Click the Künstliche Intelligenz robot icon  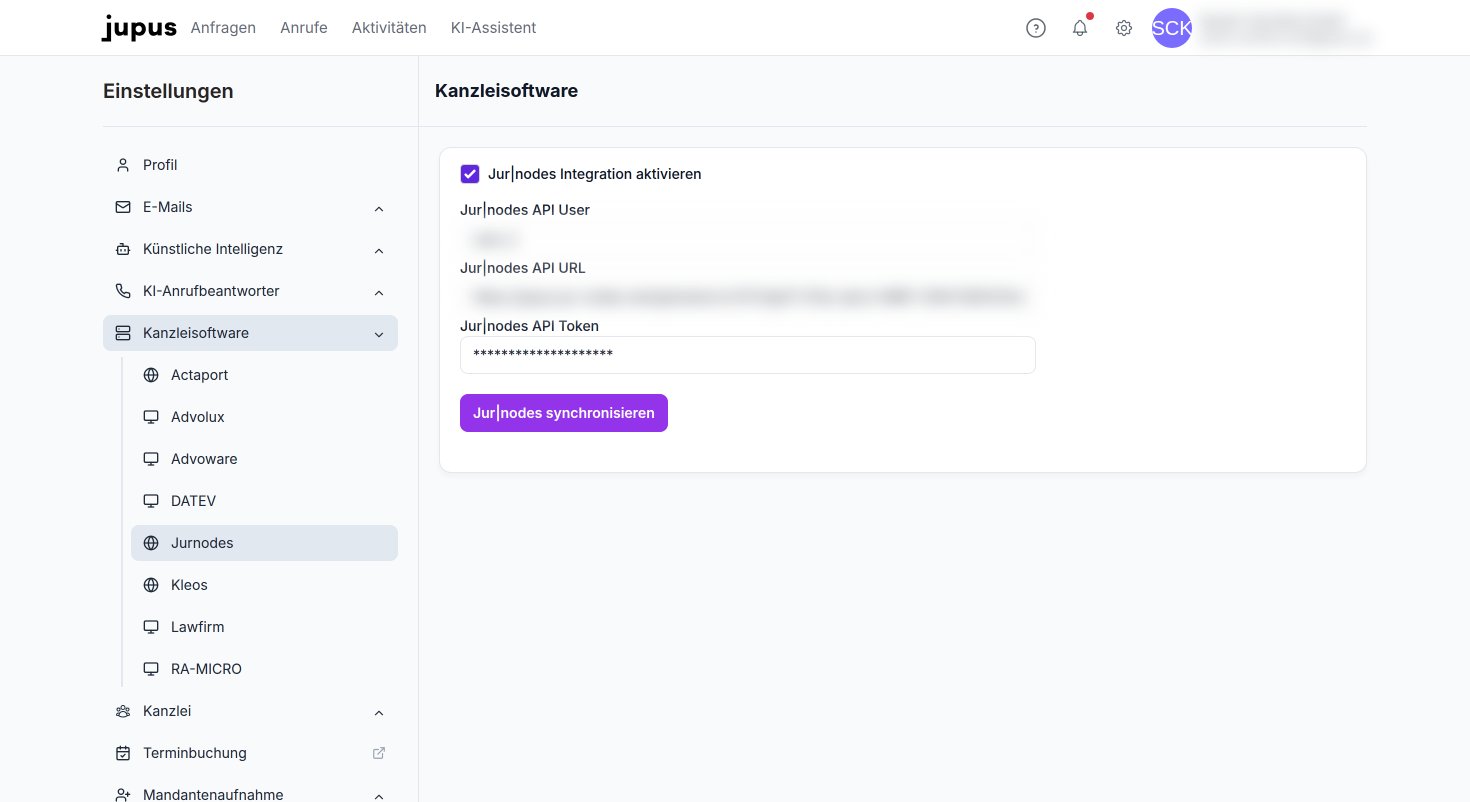pos(123,249)
